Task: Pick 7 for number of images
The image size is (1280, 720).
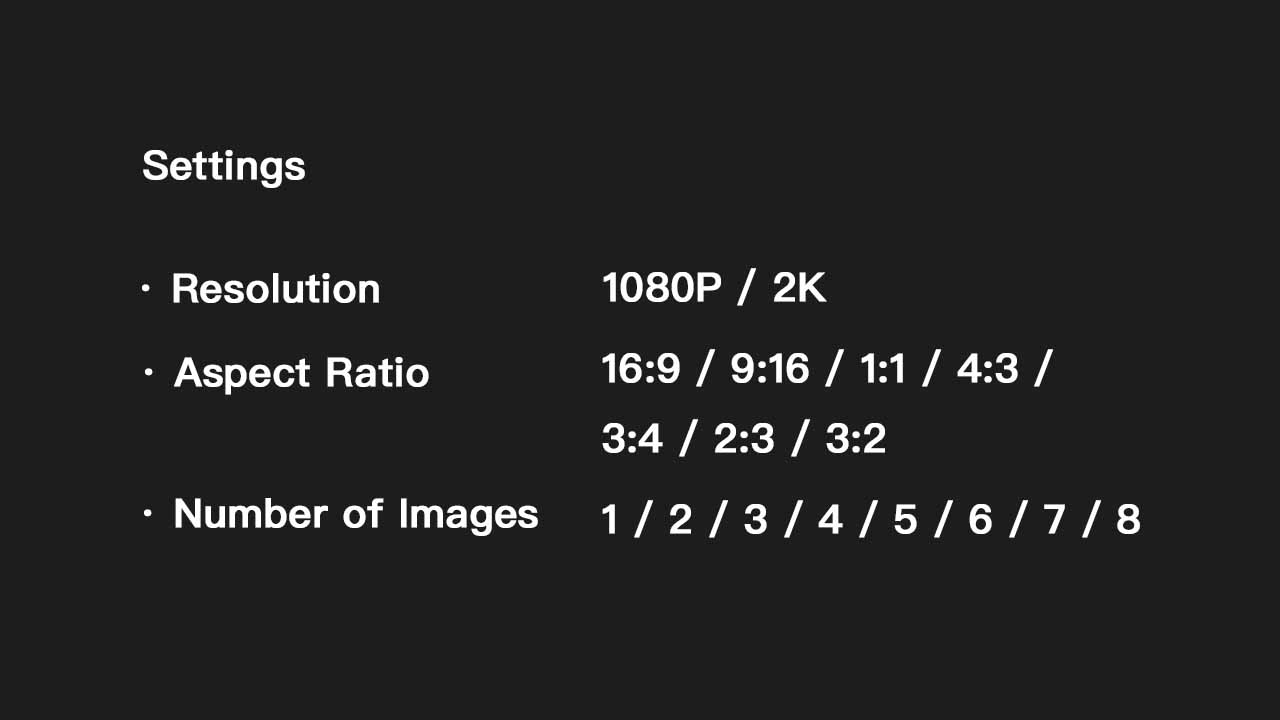Action: coord(1054,520)
